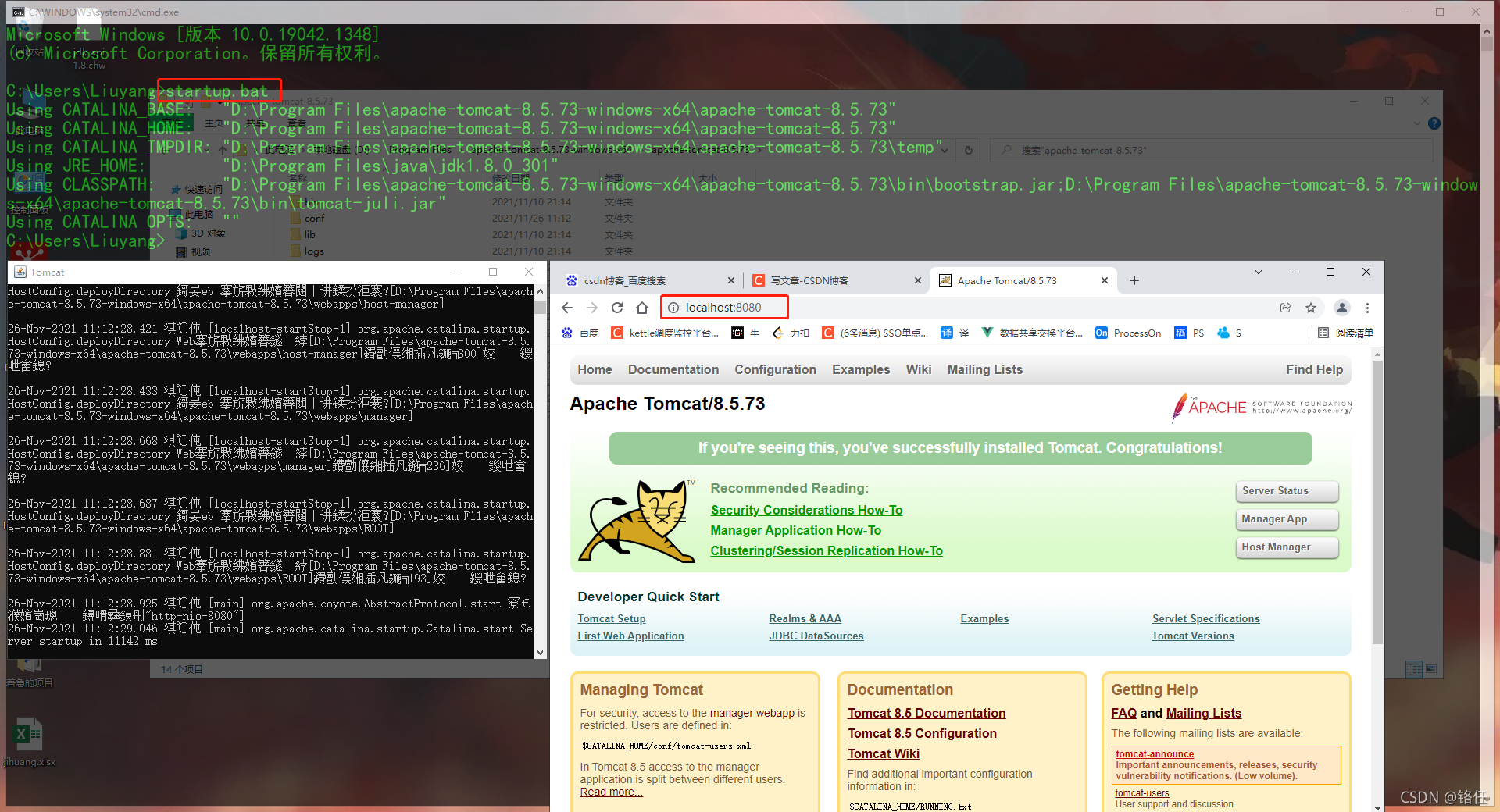Viewport: 1500px width, 812px height.
Task: Click the Tomcat console scroll-down arrow
Action: coord(540,653)
